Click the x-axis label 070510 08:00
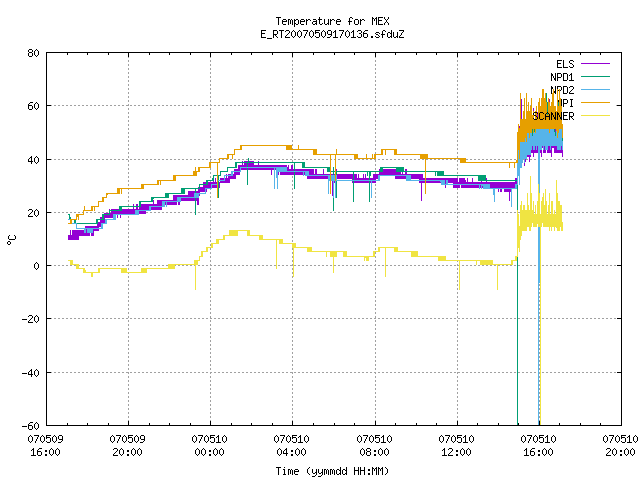Viewport: 640px width, 480px height. pyautogui.click(x=375, y=446)
